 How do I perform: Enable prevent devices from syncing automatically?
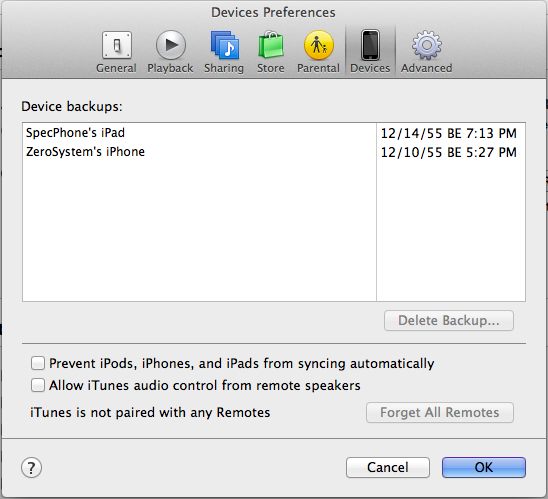pyautogui.click(x=38, y=363)
